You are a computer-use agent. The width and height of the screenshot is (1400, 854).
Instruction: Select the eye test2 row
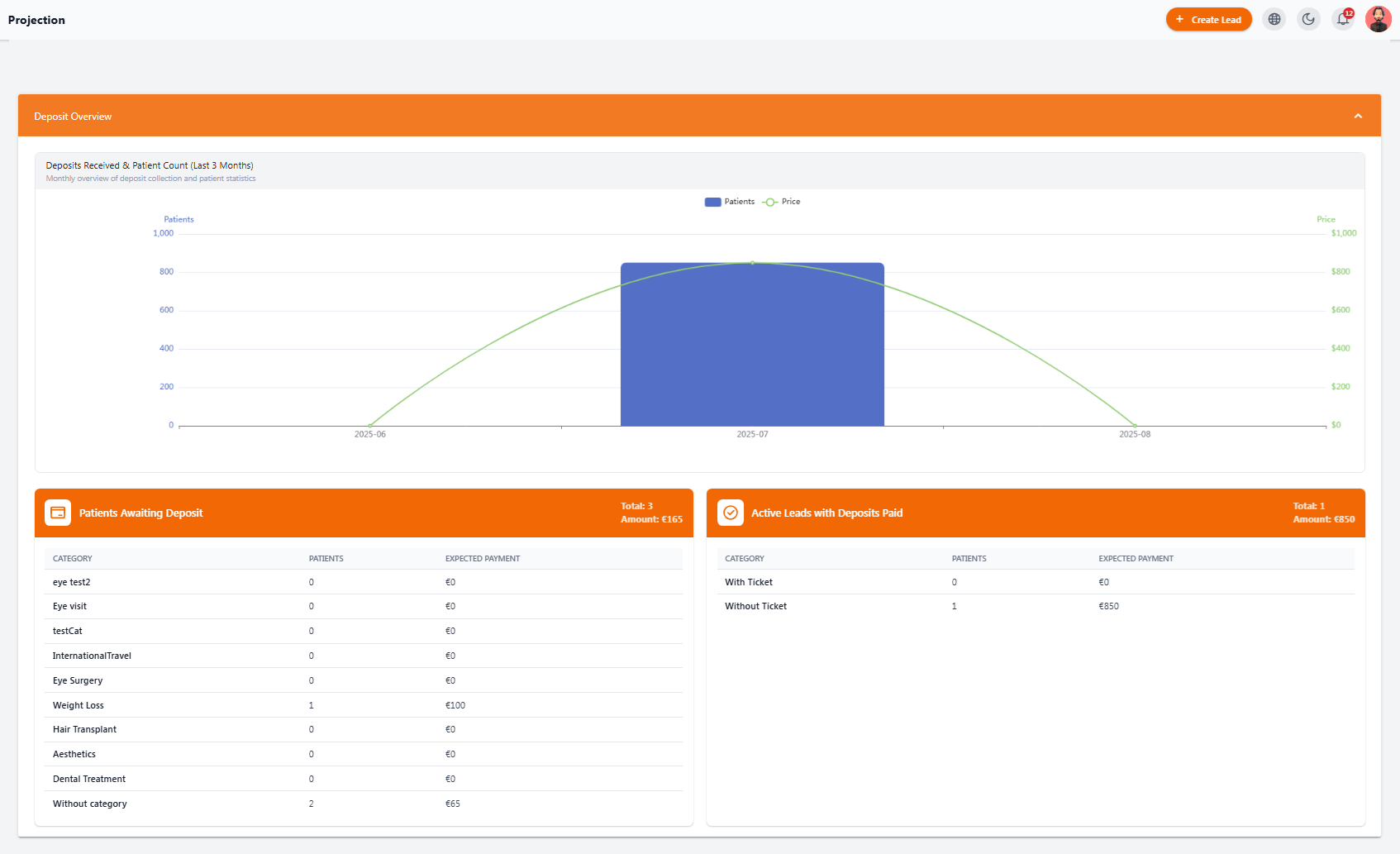pyautogui.click(x=364, y=582)
